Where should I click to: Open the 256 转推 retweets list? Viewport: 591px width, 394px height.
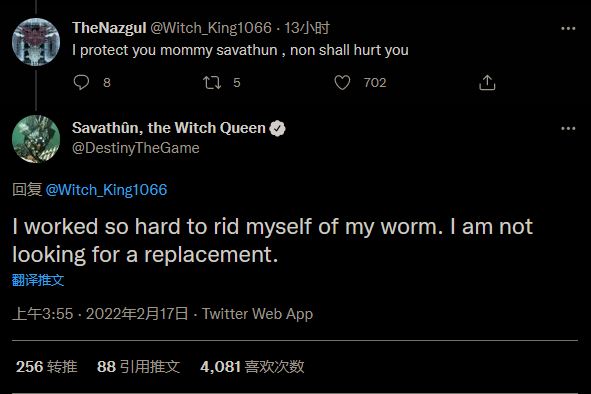[47, 366]
